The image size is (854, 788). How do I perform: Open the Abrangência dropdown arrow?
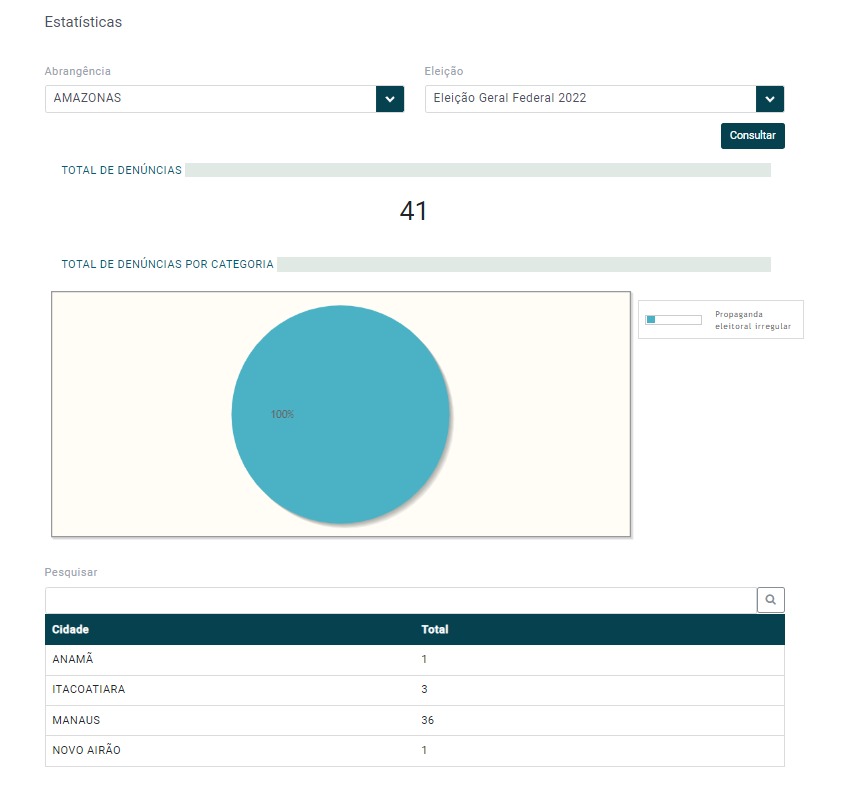pyautogui.click(x=389, y=99)
